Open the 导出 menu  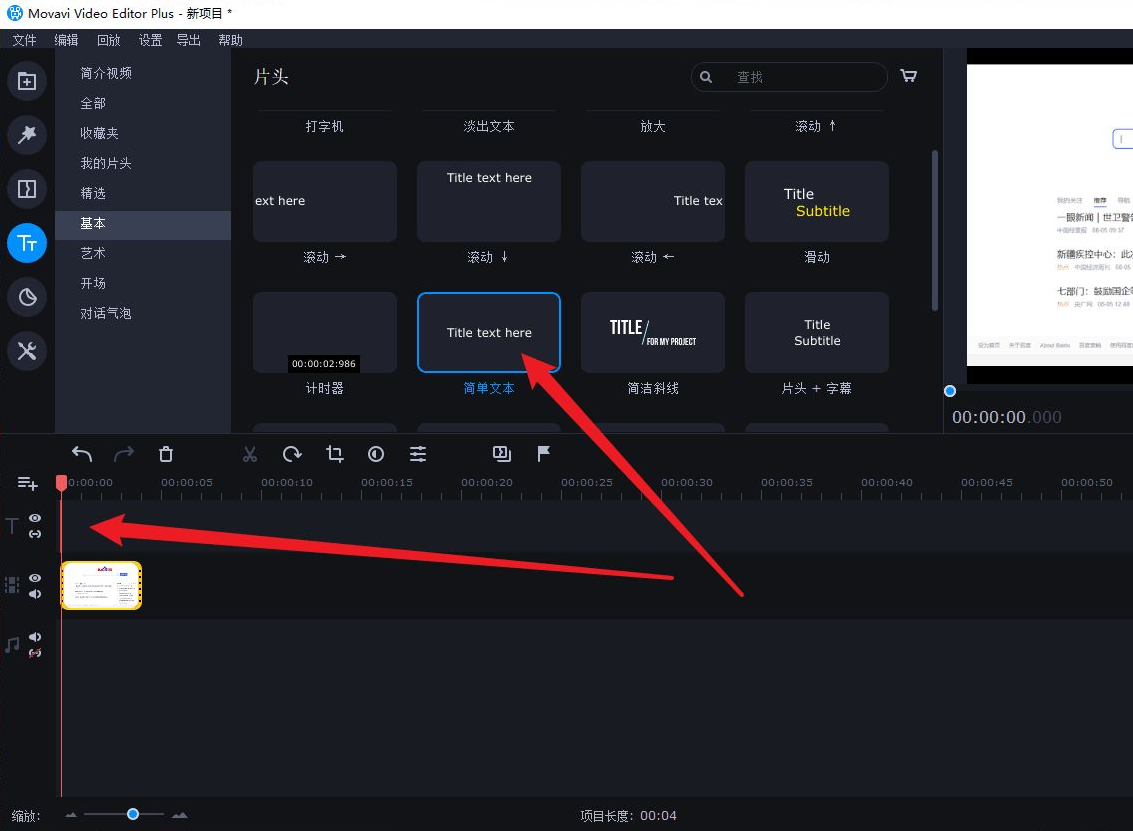[189, 40]
